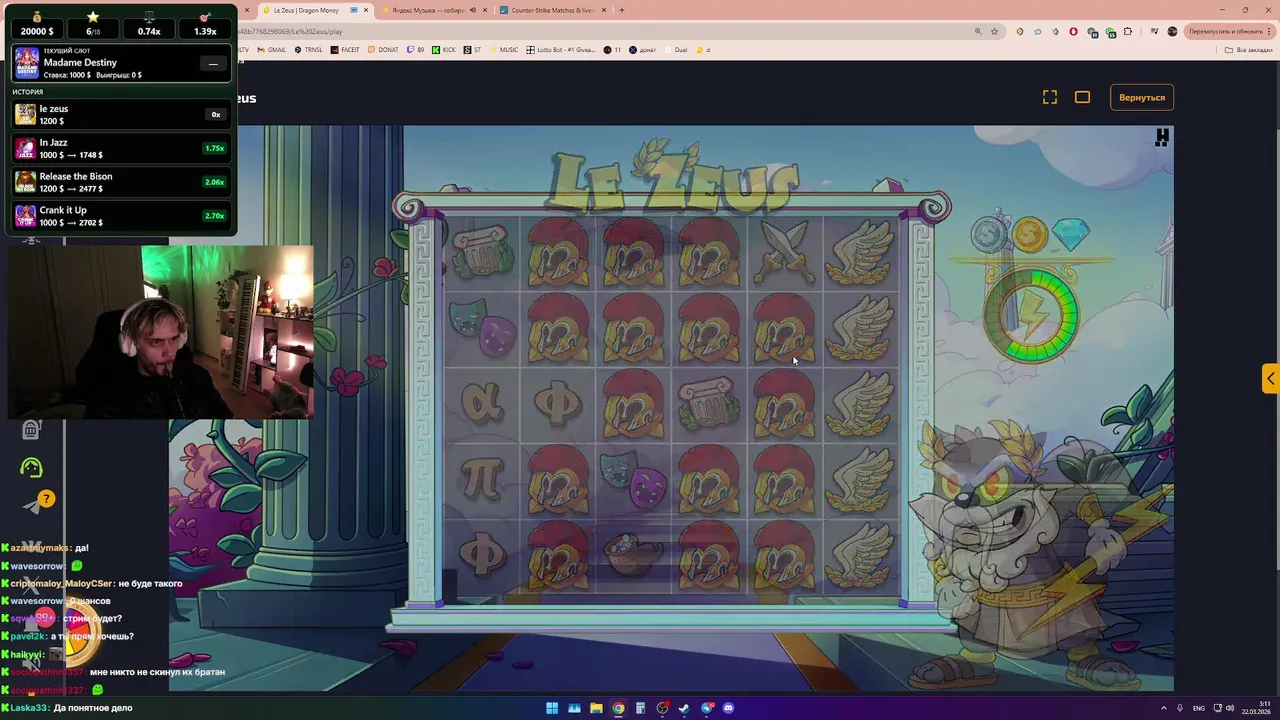Collapse the Madame Destiny current slot panel
Screen dimensions: 1280x720
tap(213, 64)
